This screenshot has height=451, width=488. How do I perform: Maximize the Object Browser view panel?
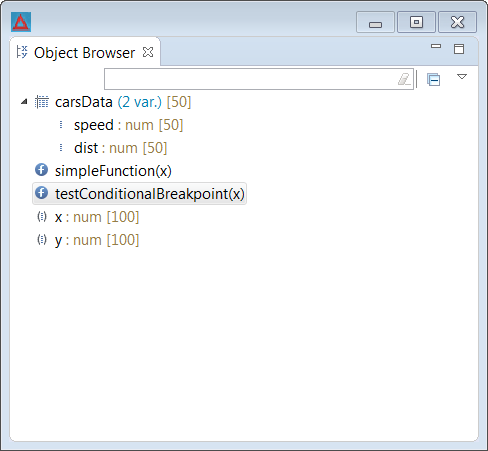pos(459,49)
